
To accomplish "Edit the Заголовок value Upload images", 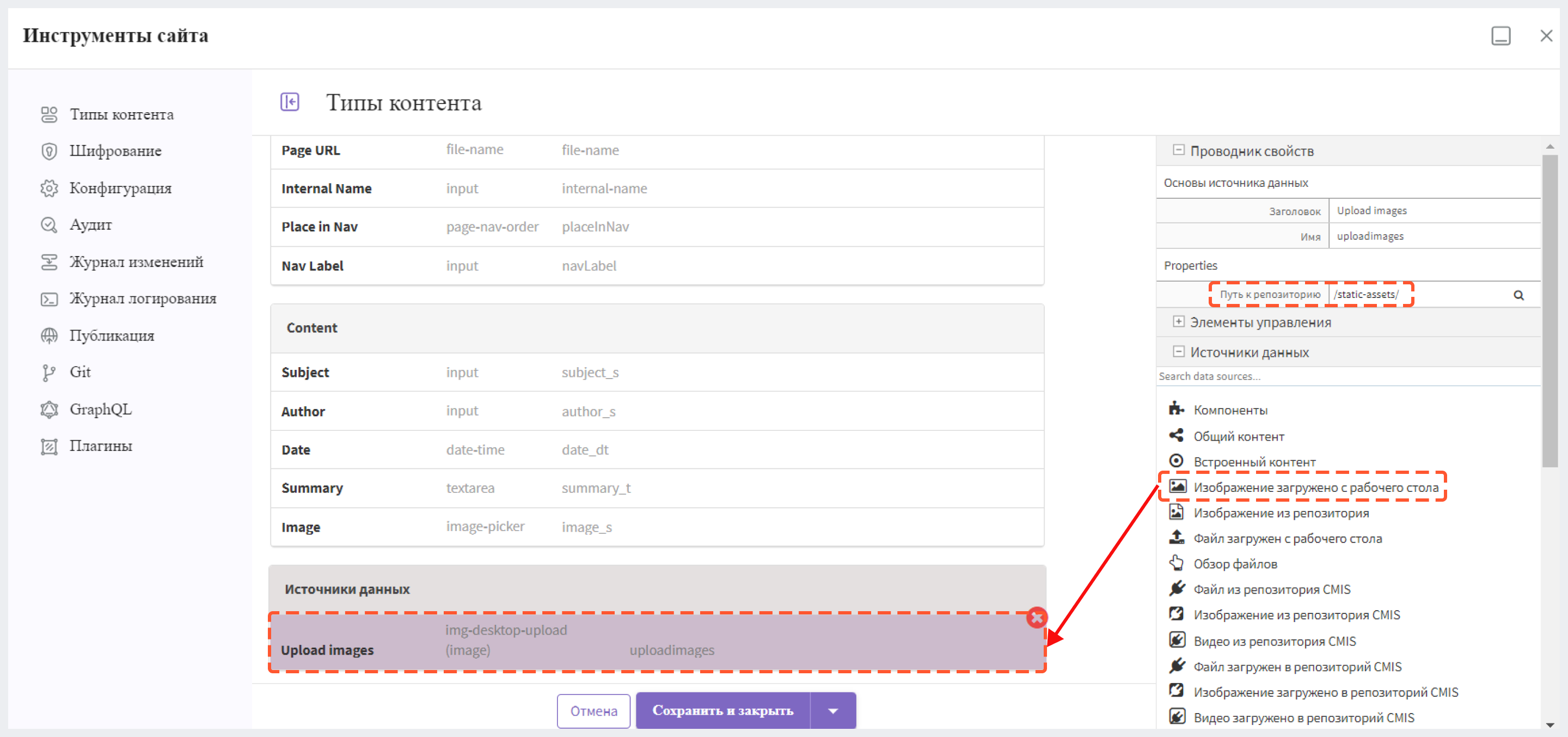I will (1434, 211).
